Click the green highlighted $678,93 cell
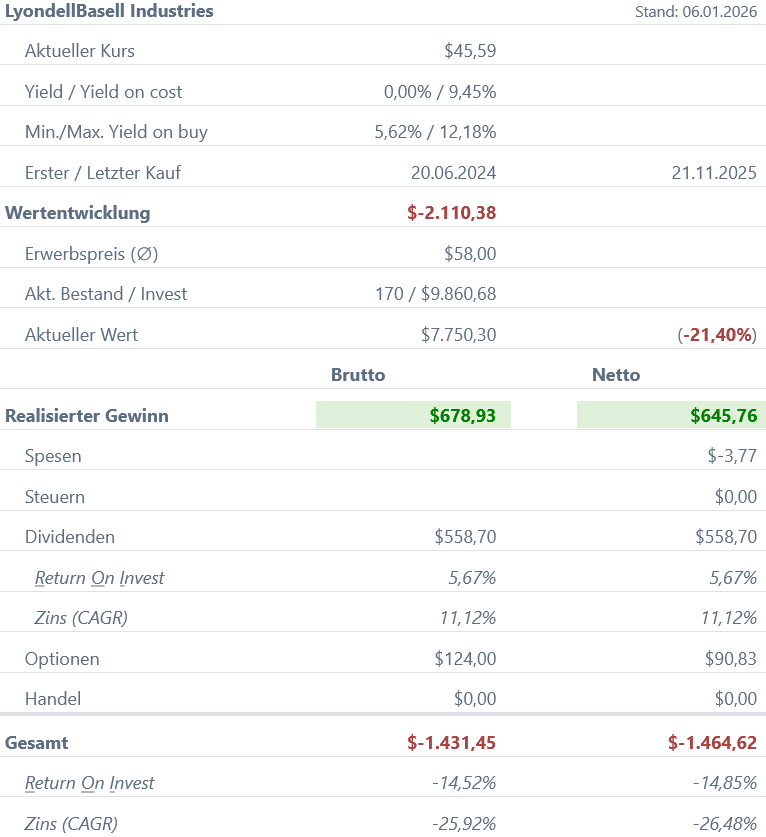This screenshot has height=837, width=766. pos(413,415)
